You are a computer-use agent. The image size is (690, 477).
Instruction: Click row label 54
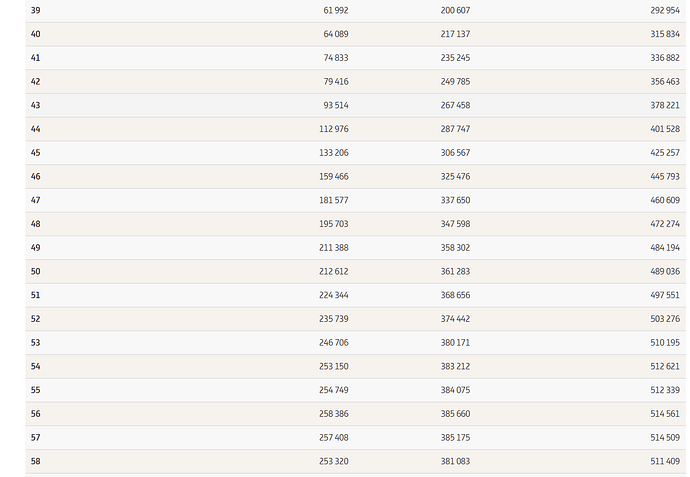click(36, 366)
